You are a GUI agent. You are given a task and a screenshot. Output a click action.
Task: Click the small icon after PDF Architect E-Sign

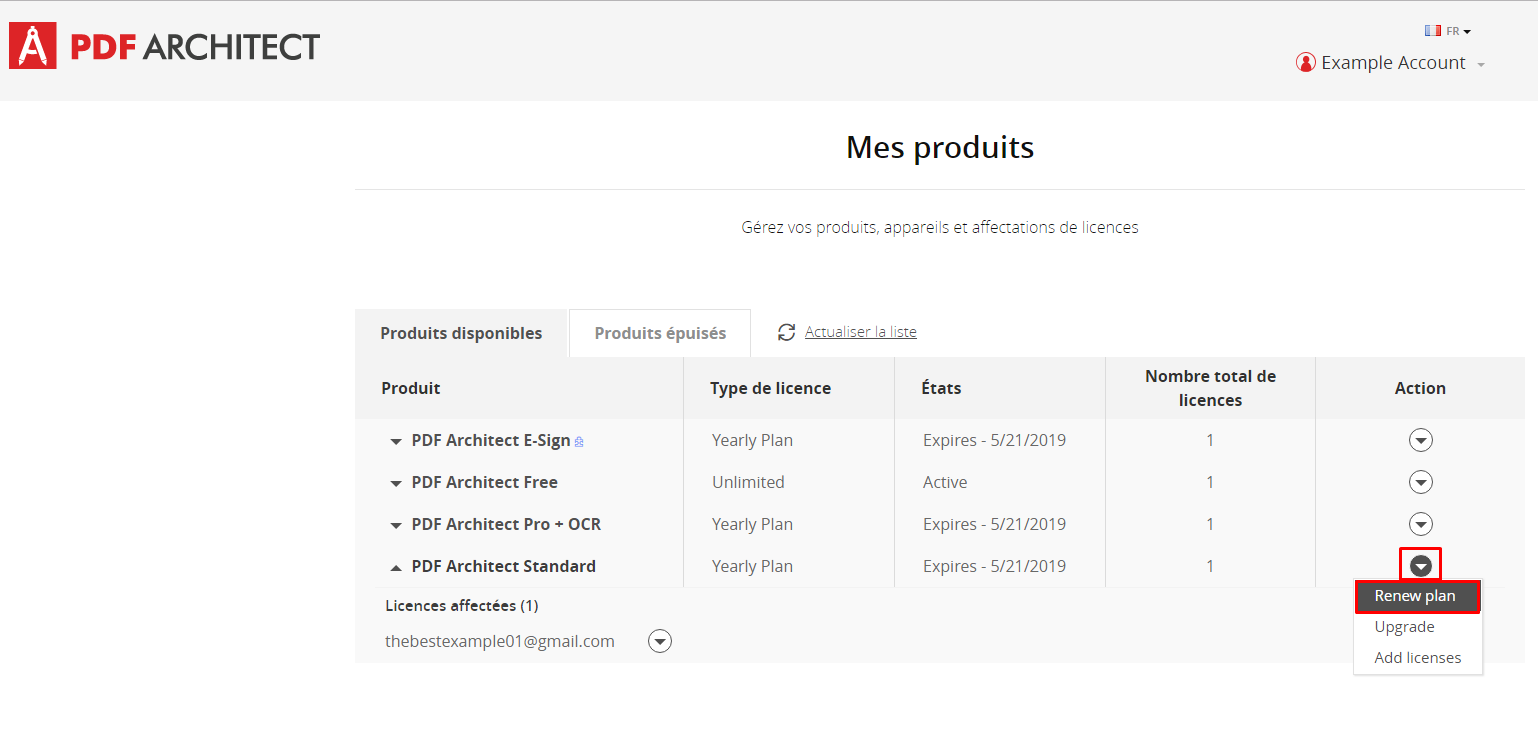click(579, 441)
